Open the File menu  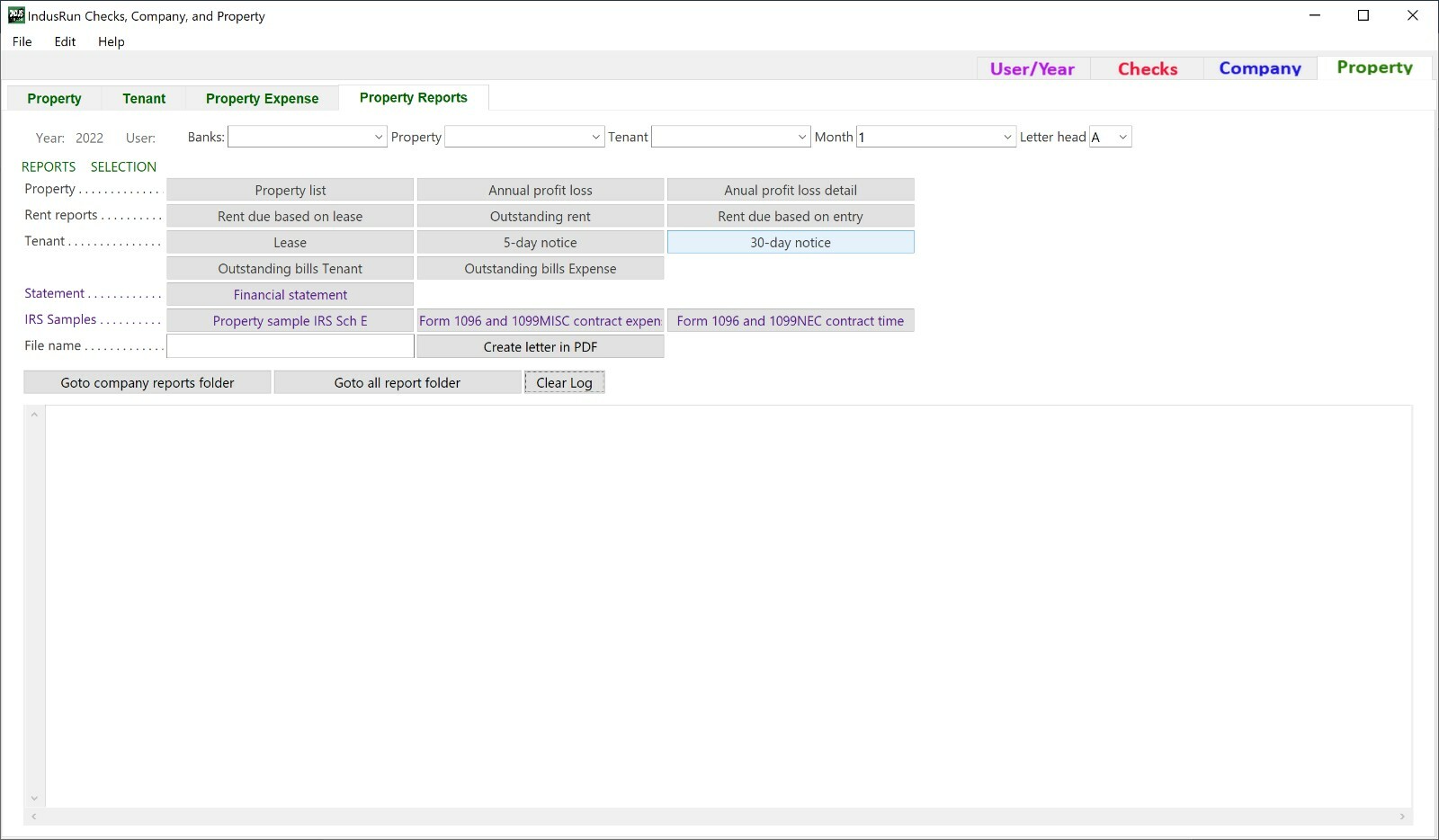[22, 41]
